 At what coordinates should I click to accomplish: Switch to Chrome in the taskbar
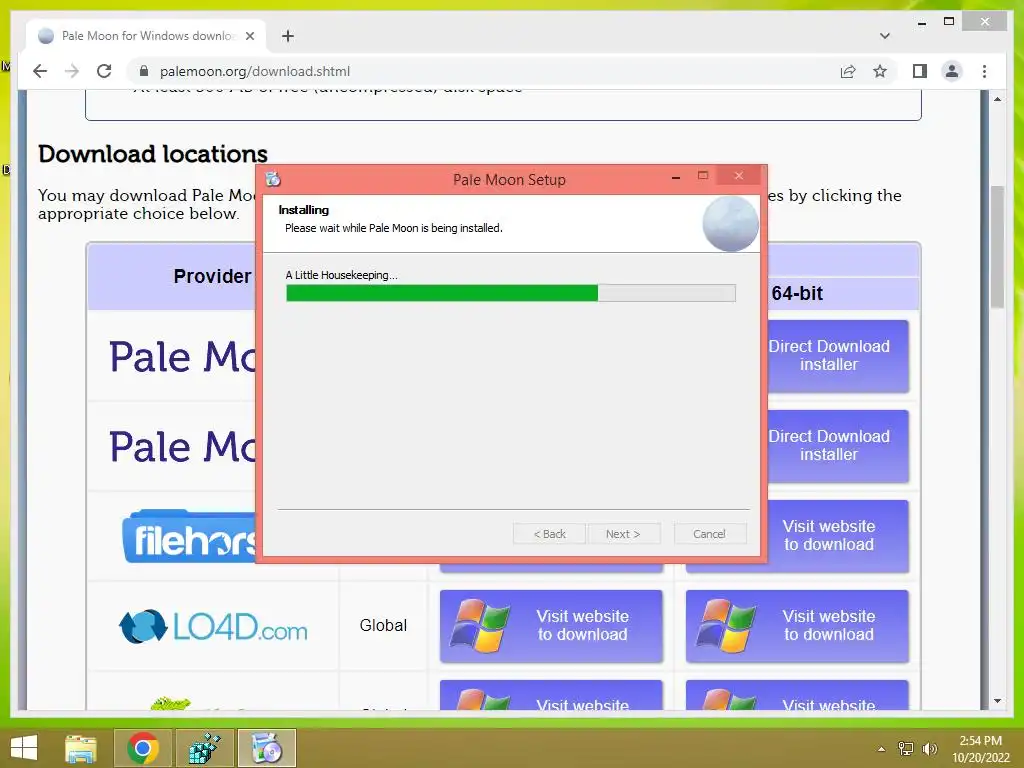[x=143, y=748]
